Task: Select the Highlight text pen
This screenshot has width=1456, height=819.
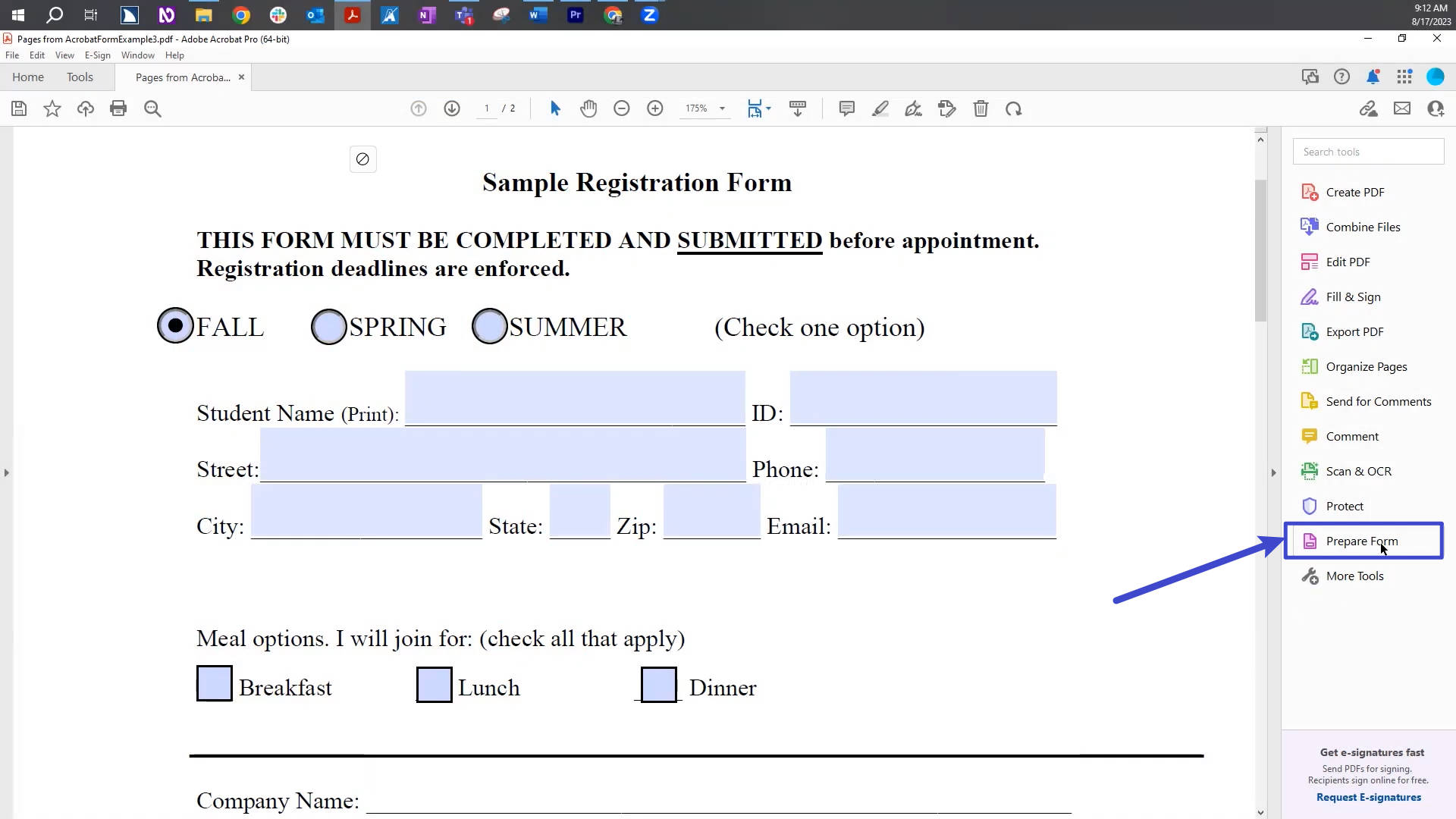Action: click(x=880, y=108)
